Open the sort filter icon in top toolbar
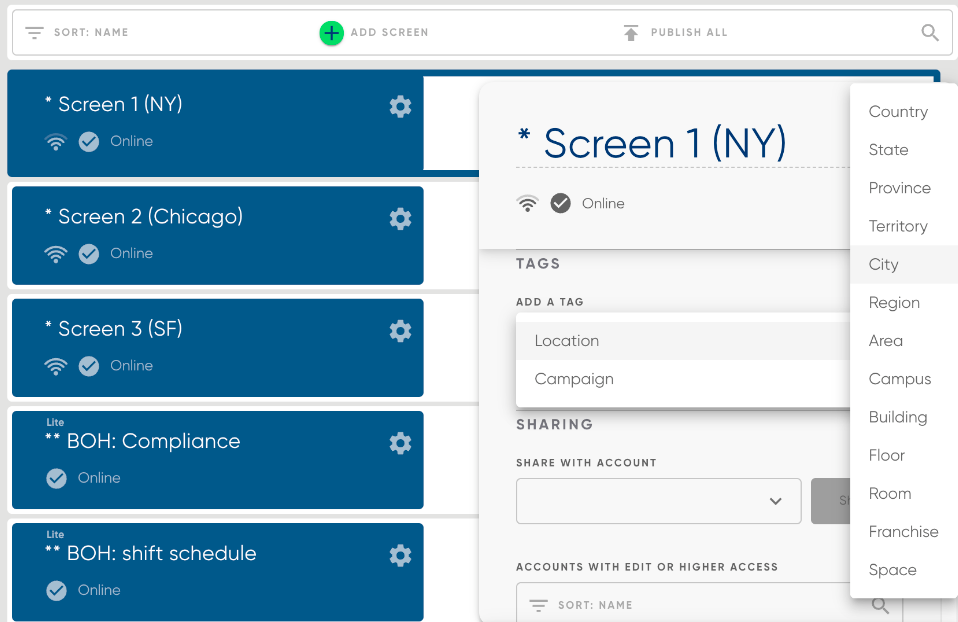This screenshot has width=958, height=622. tap(34, 32)
